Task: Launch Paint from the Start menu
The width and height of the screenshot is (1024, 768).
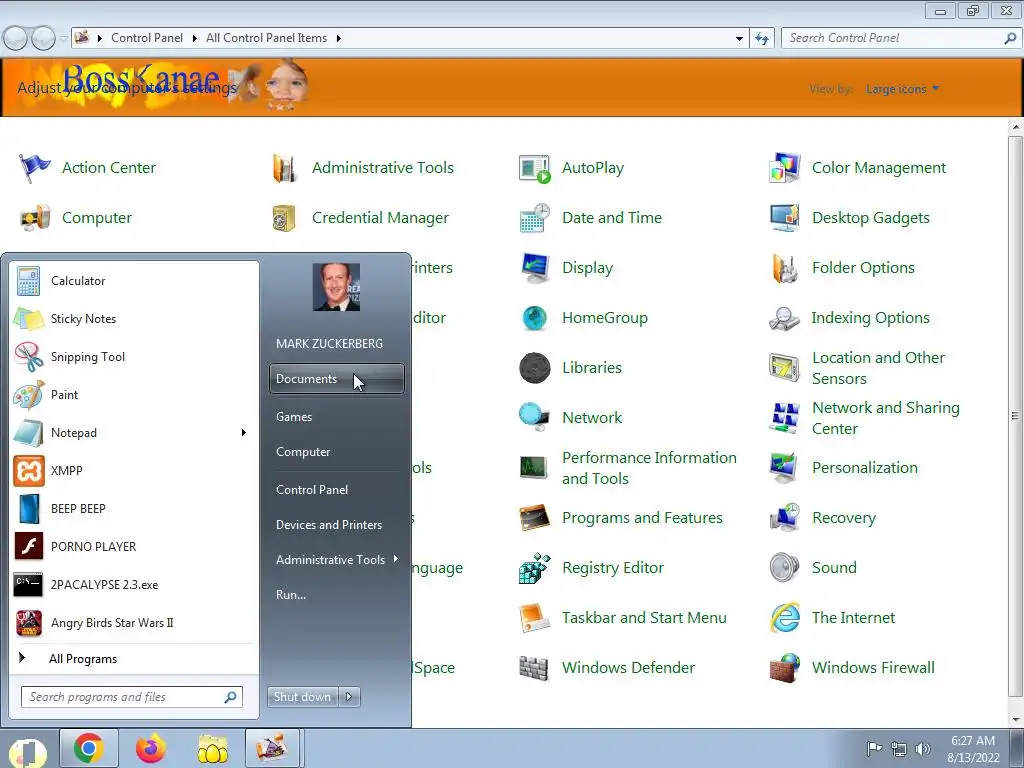Action: tap(135, 394)
